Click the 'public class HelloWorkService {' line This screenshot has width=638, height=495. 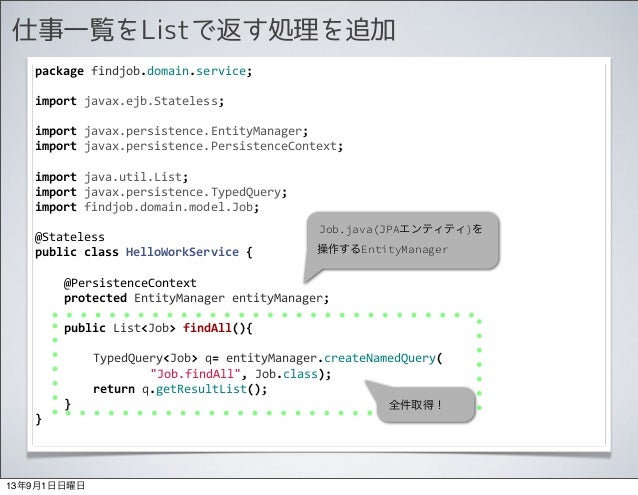pos(144,252)
